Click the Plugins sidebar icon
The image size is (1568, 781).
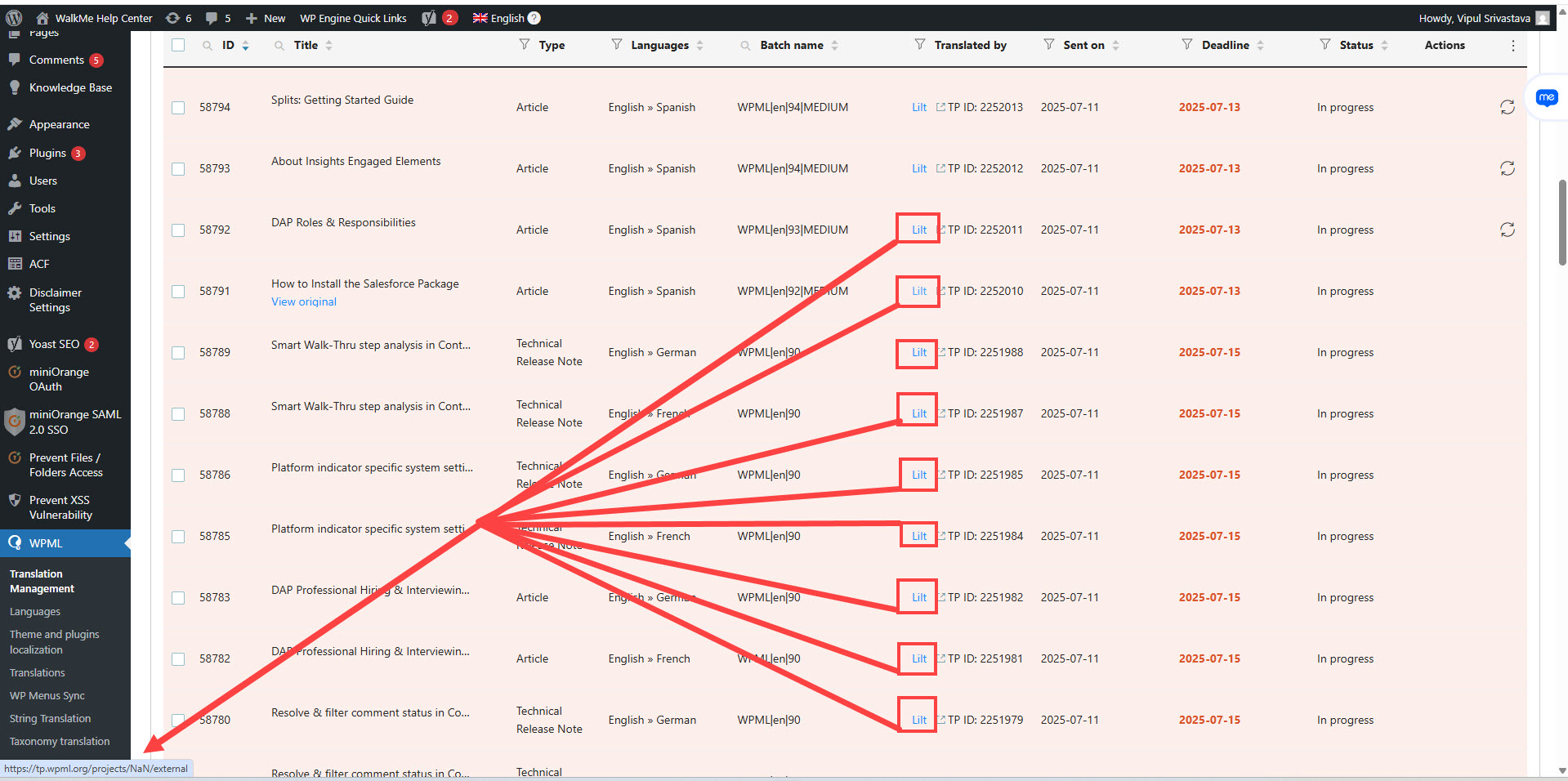pyautogui.click(x=15, y=153)
